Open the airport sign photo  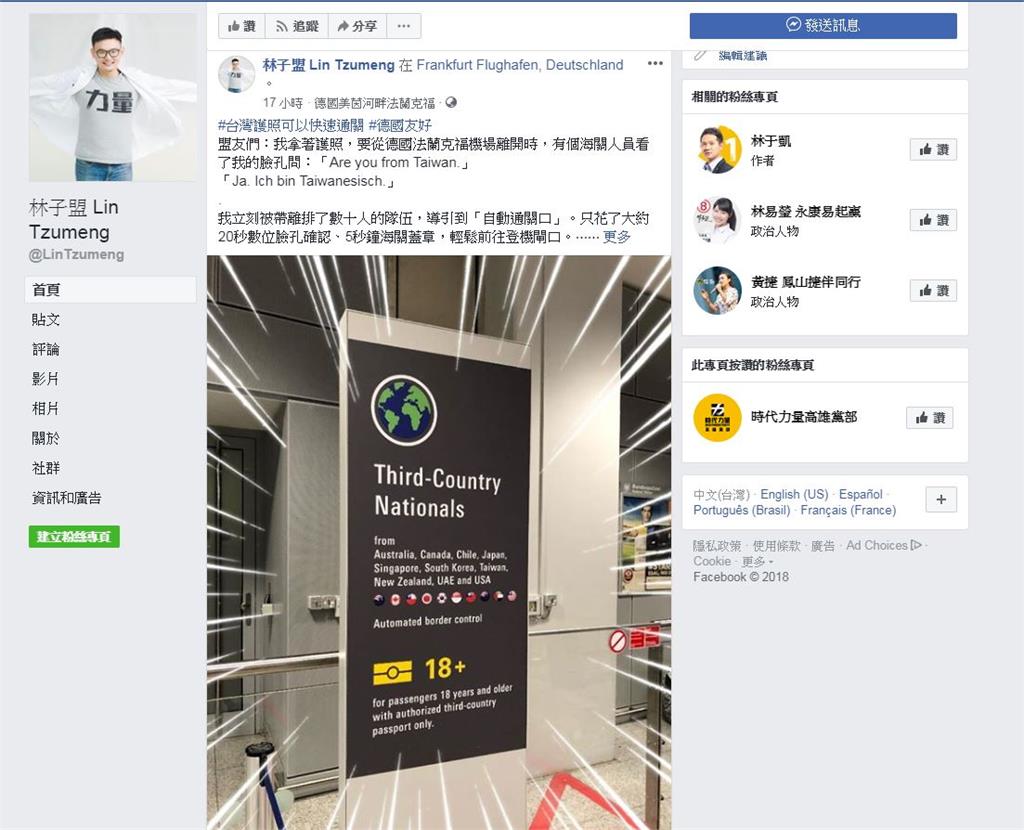(439, 542)
